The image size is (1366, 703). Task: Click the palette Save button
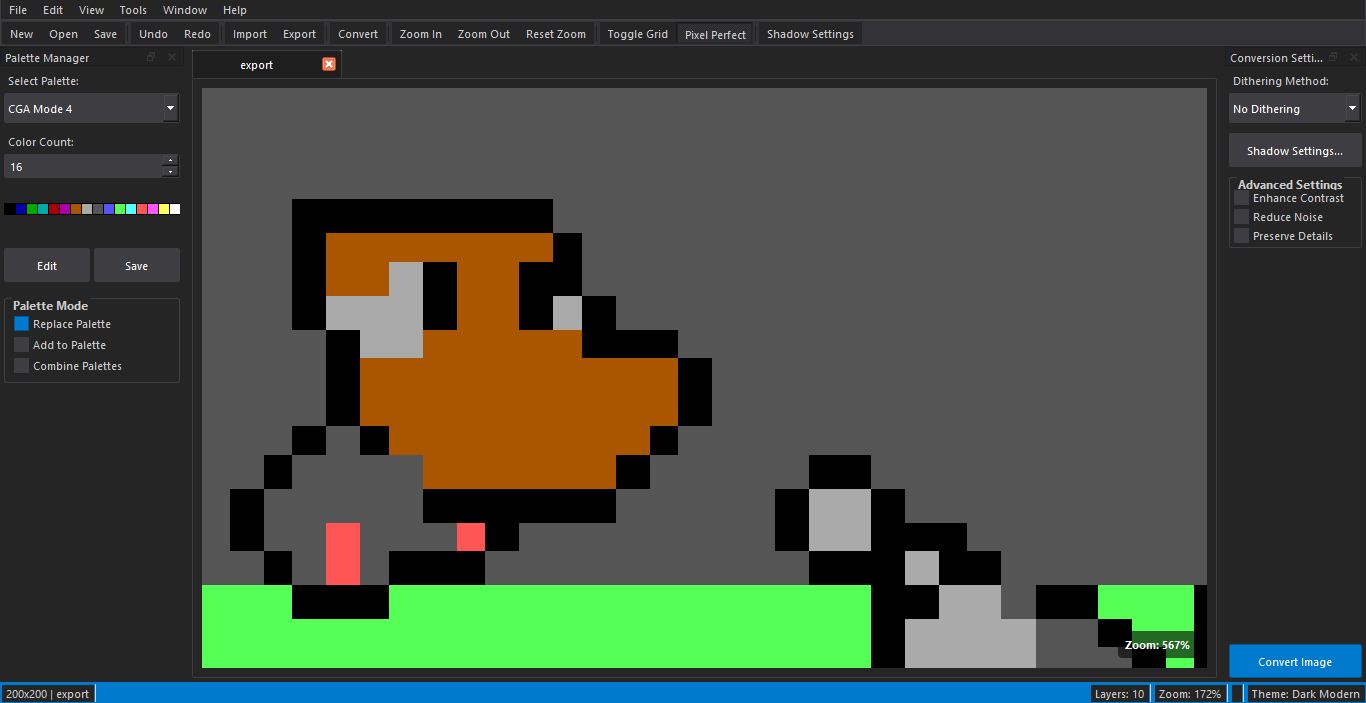(x=137, y=265)
